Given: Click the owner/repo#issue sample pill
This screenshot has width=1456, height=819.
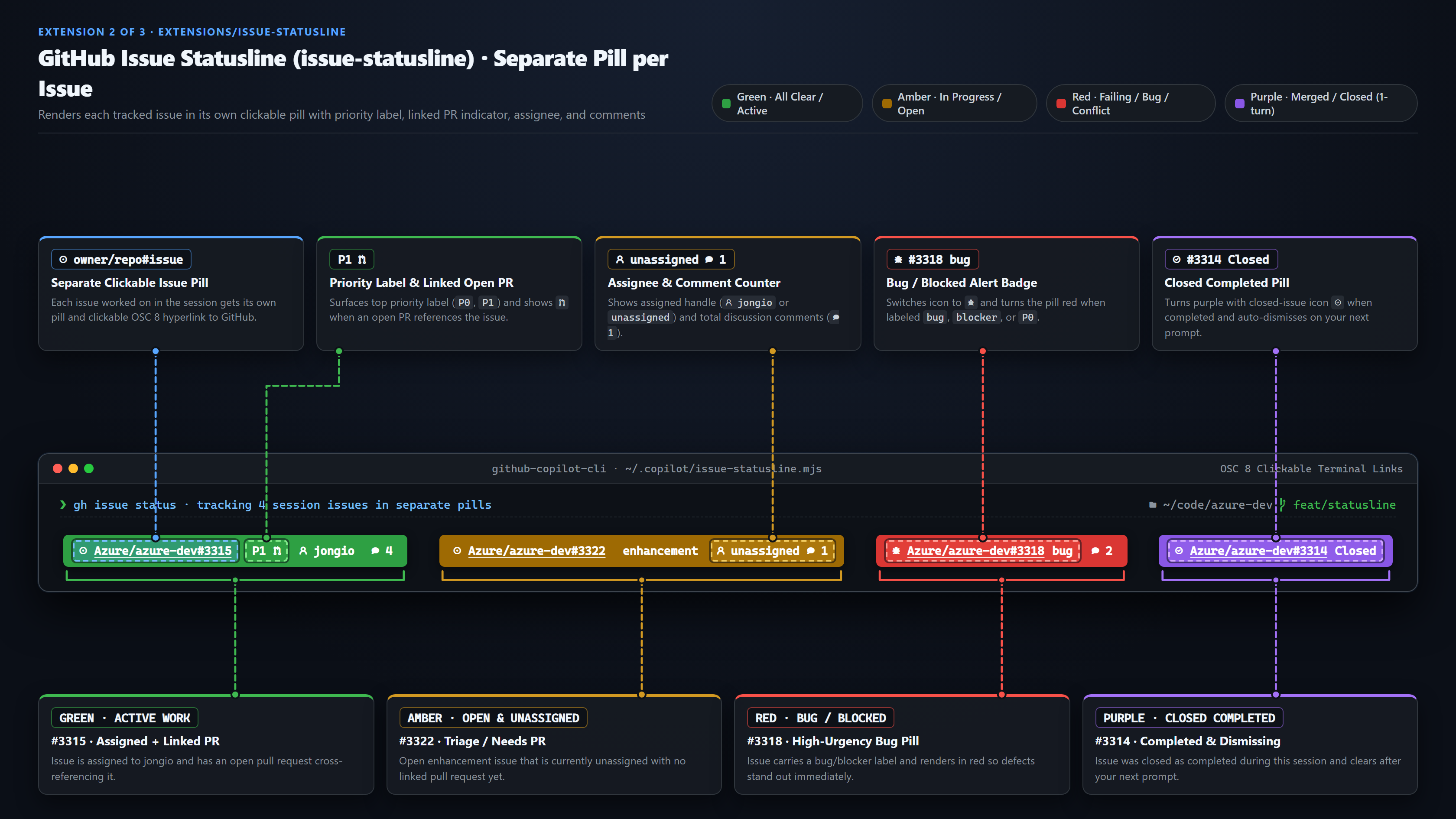Looking at the screenshot, I should click(x=121, y=260).
